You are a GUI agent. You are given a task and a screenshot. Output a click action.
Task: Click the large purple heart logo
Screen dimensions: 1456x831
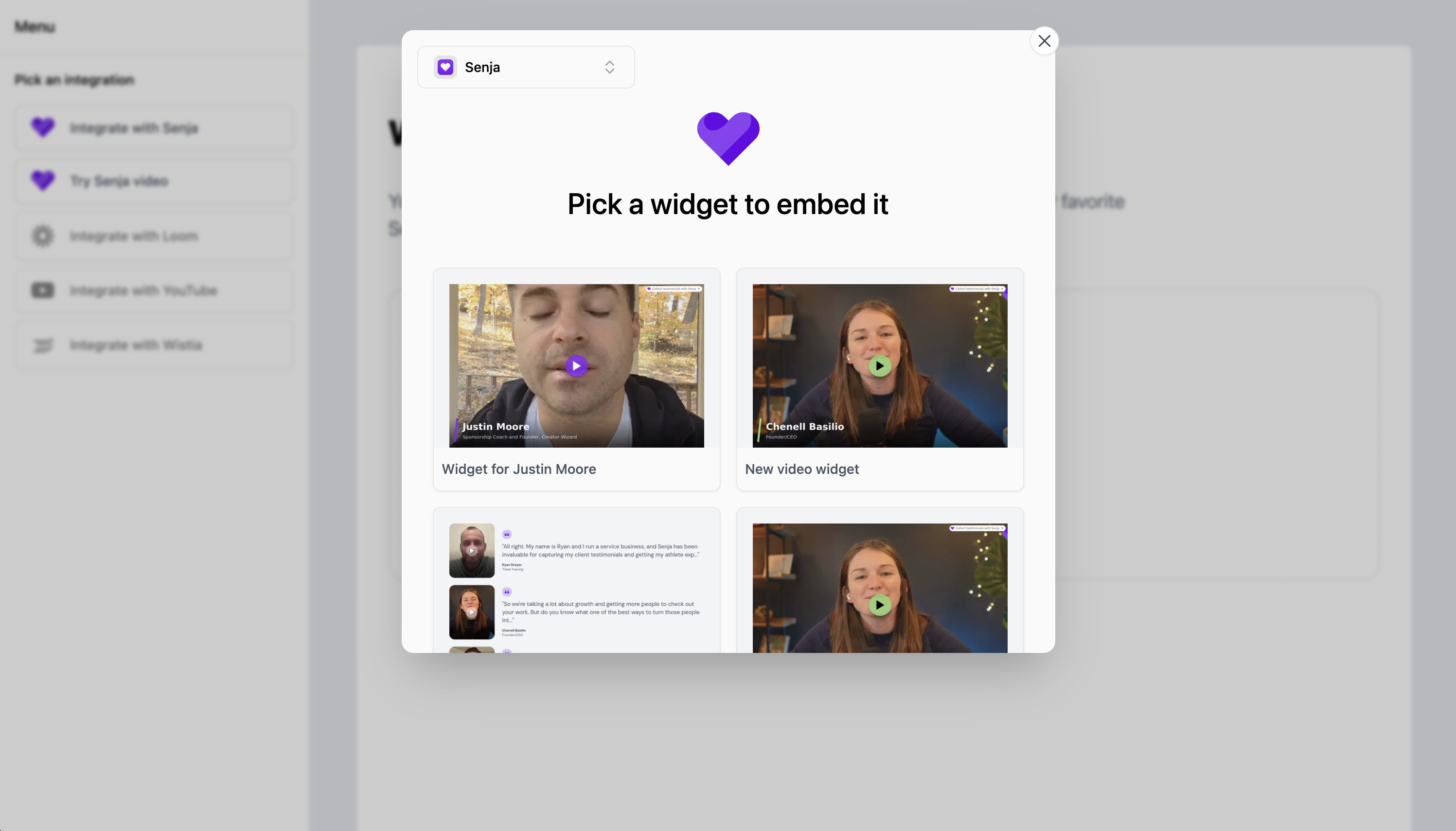point(728,139)
